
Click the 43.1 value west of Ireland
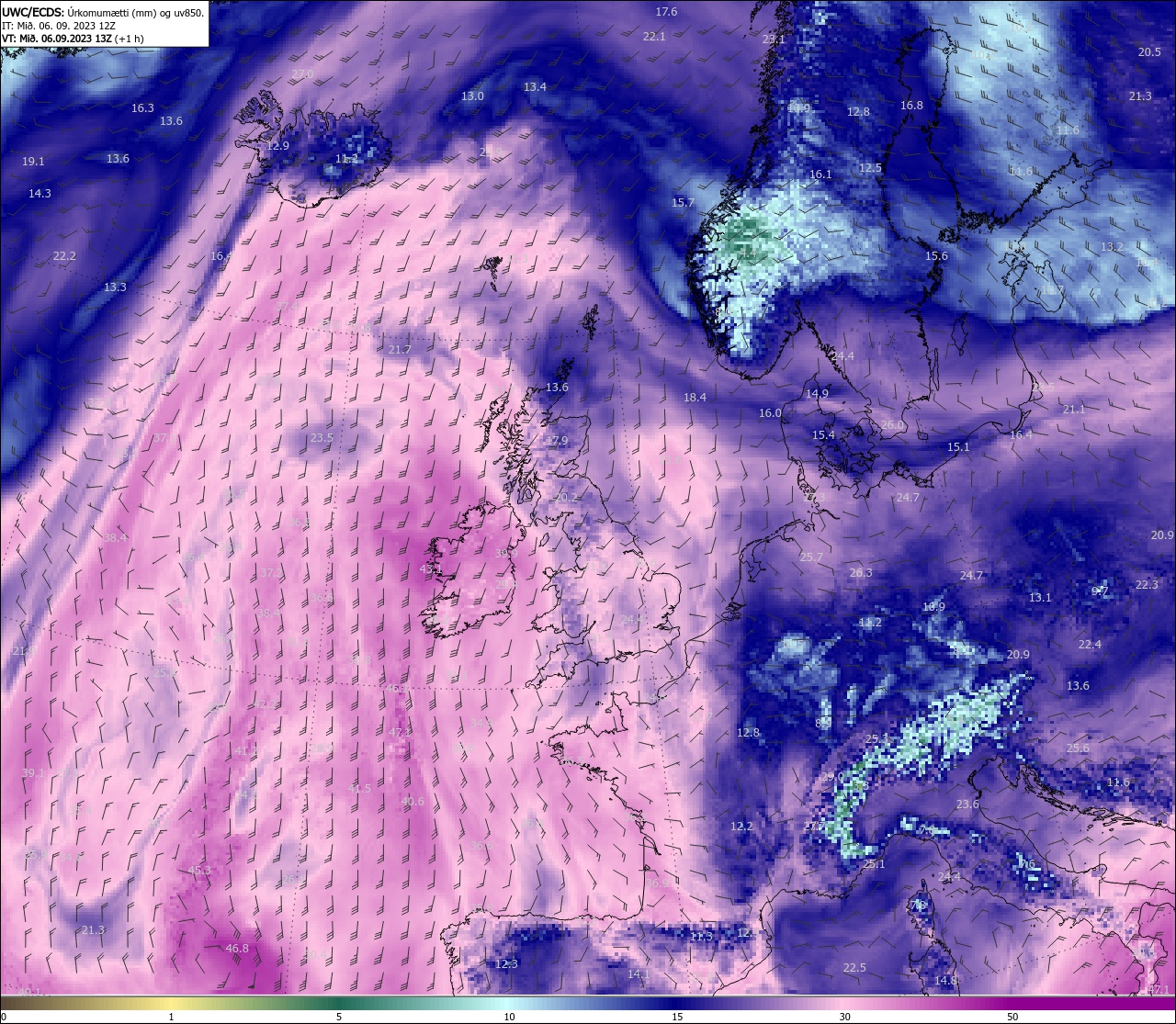pos(432,569)
